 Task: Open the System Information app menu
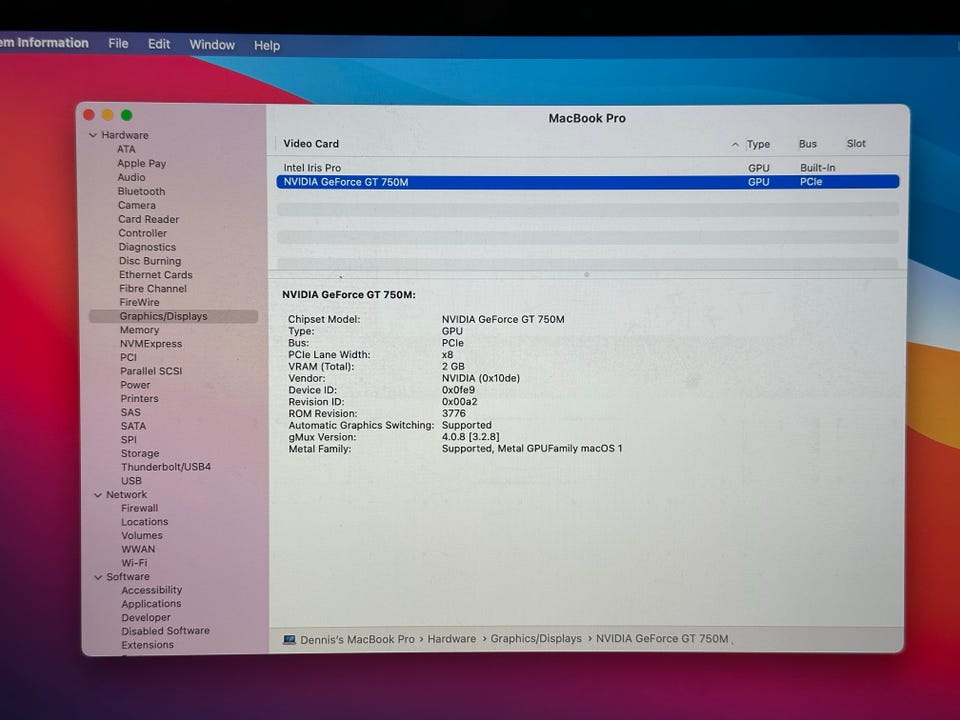(44, 43)
